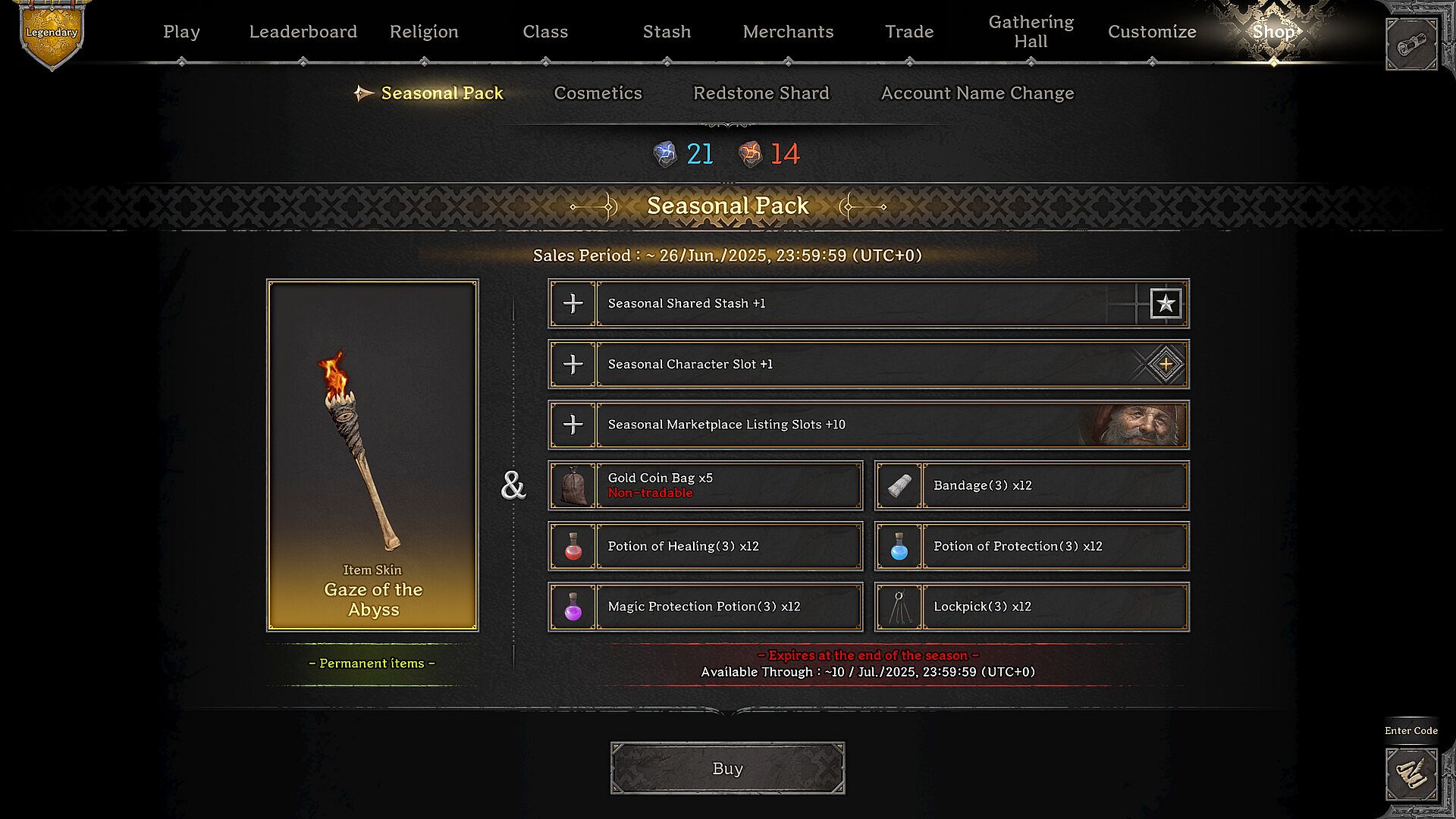1456x819 pixels.
Task: Click the Bandage item icon
Action: pyautogui.click(x=899, y=485)
